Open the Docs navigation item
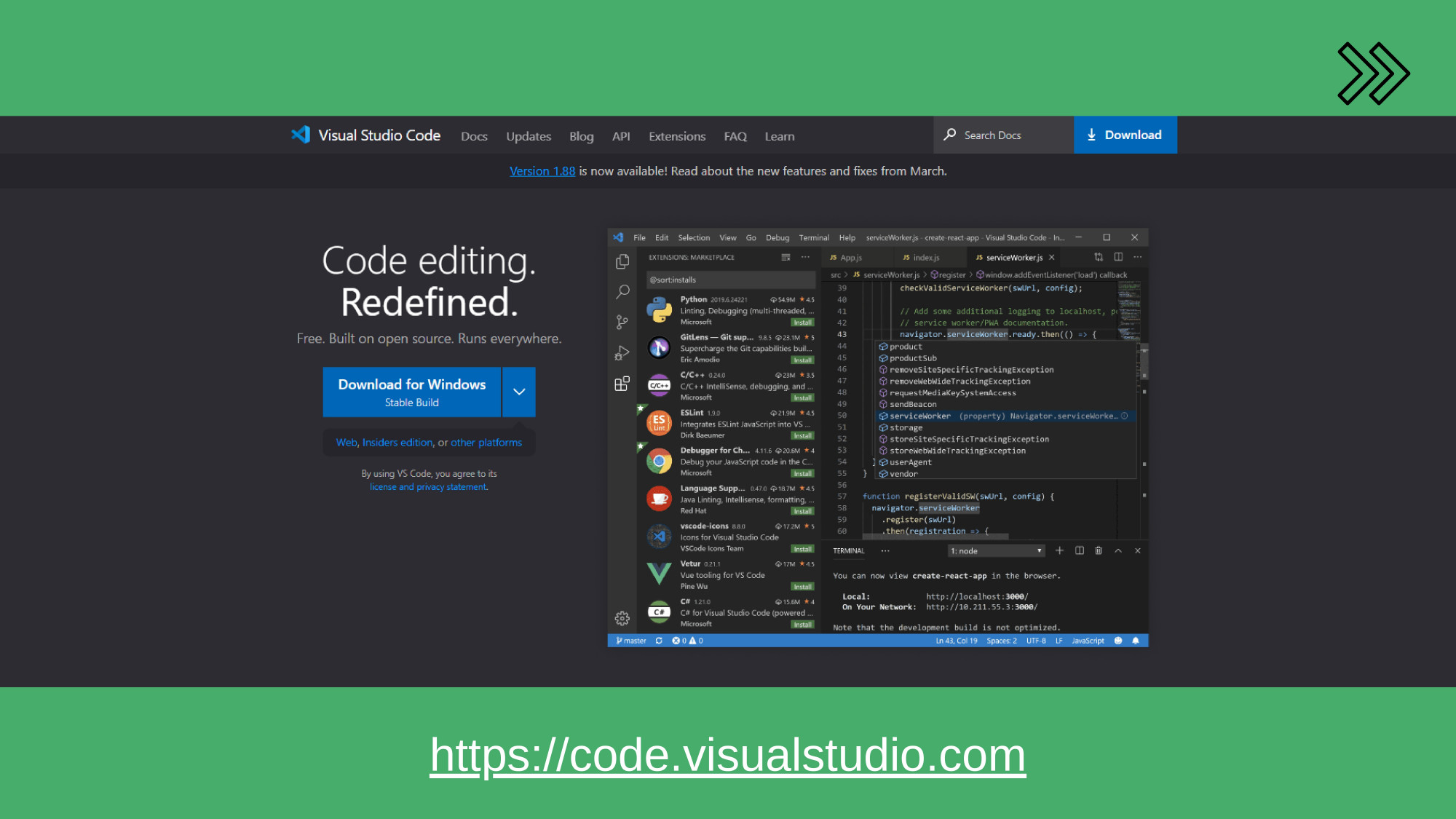 pos(474,136)
